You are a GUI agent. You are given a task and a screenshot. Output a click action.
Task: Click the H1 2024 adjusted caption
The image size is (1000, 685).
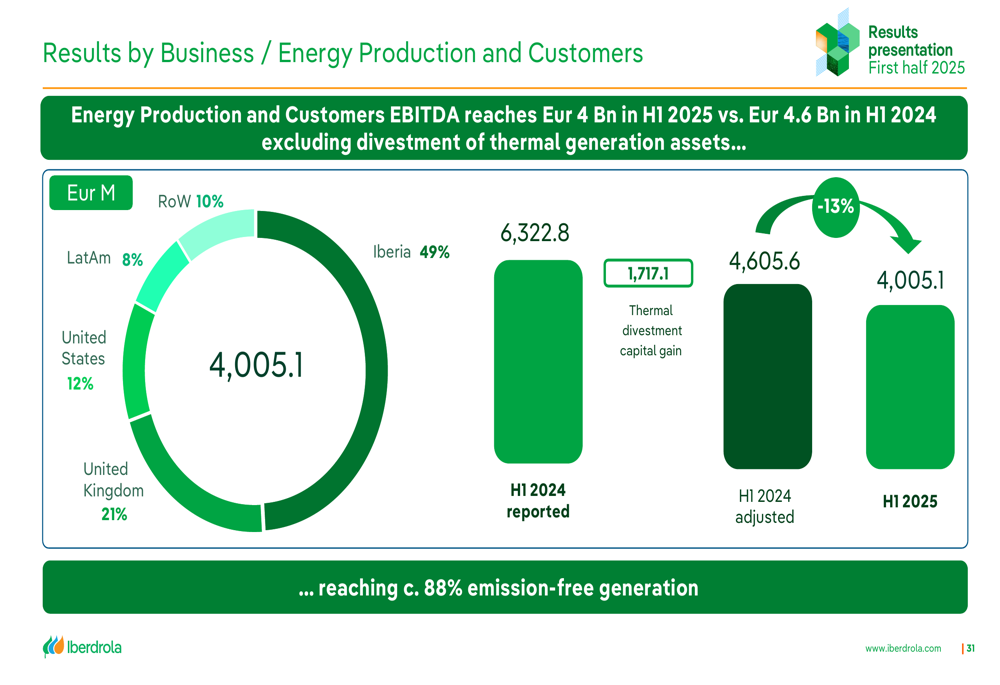(x=765, y=506)
